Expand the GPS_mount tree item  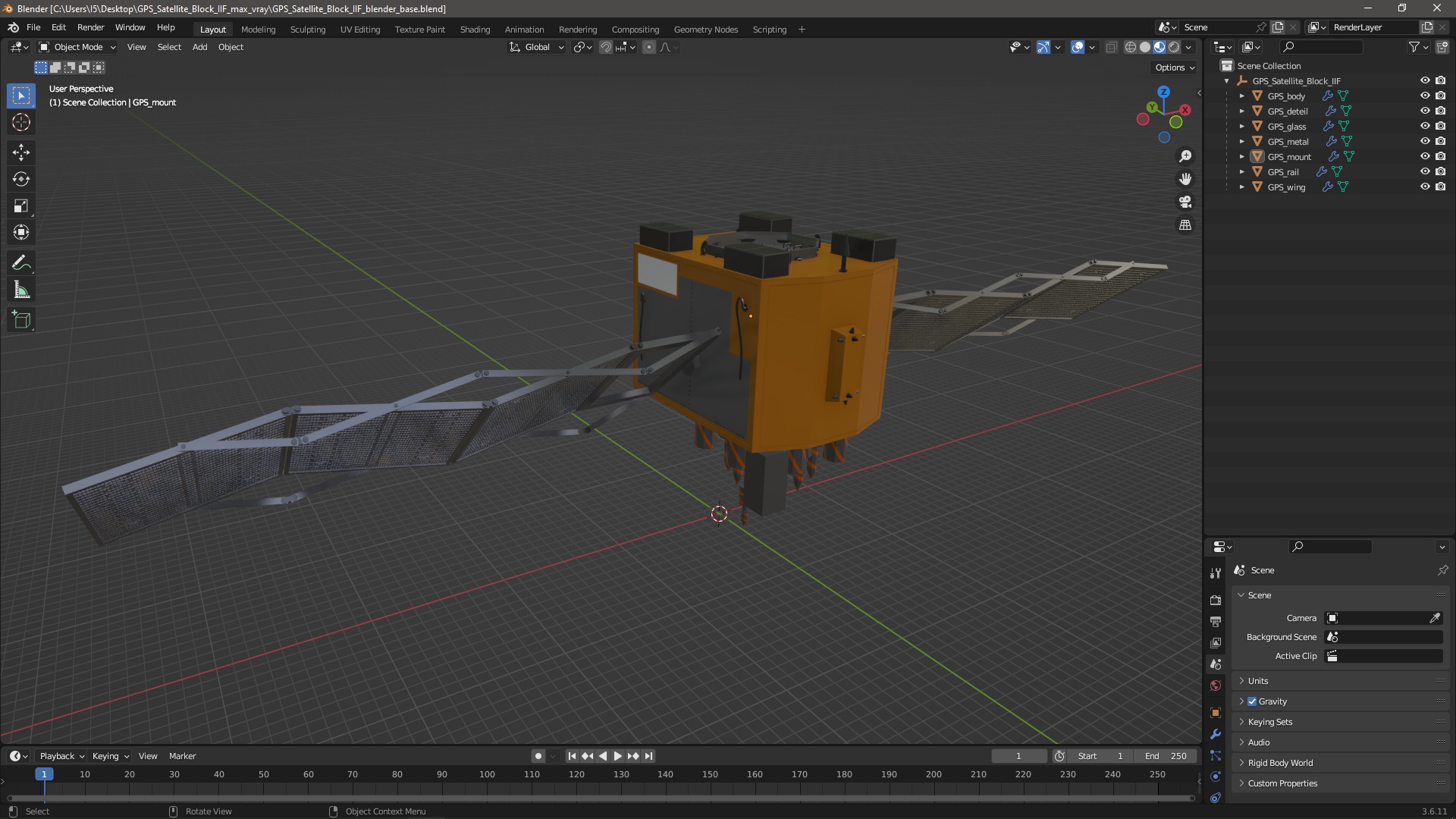click(1241, 157)
